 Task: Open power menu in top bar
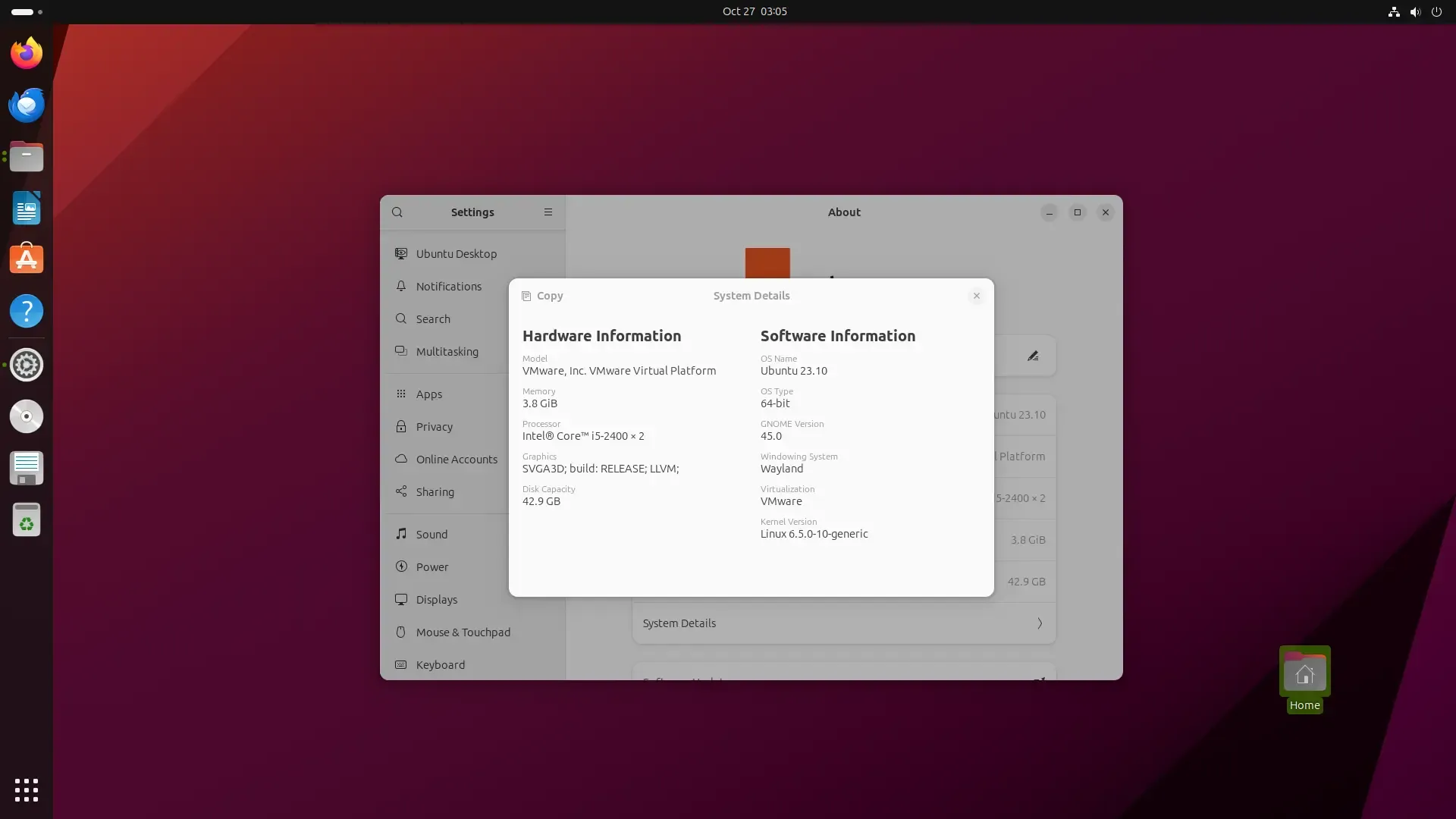click(1436, 11)
